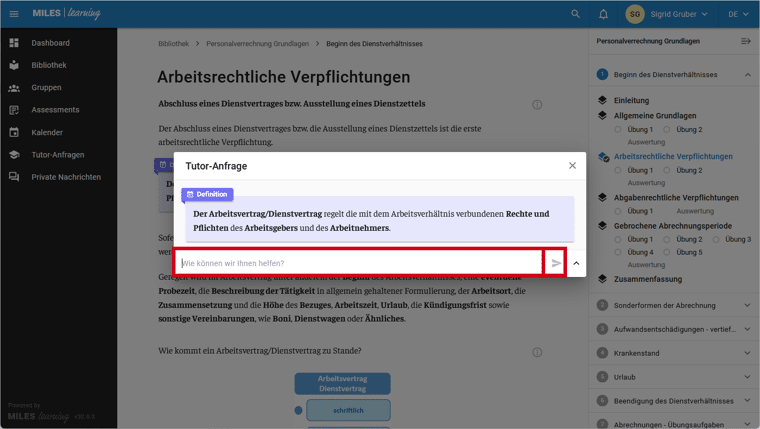The image size is (760, 429).
Task: Close the Tutor-Anfrage dialog
Action: pos(572,166)
